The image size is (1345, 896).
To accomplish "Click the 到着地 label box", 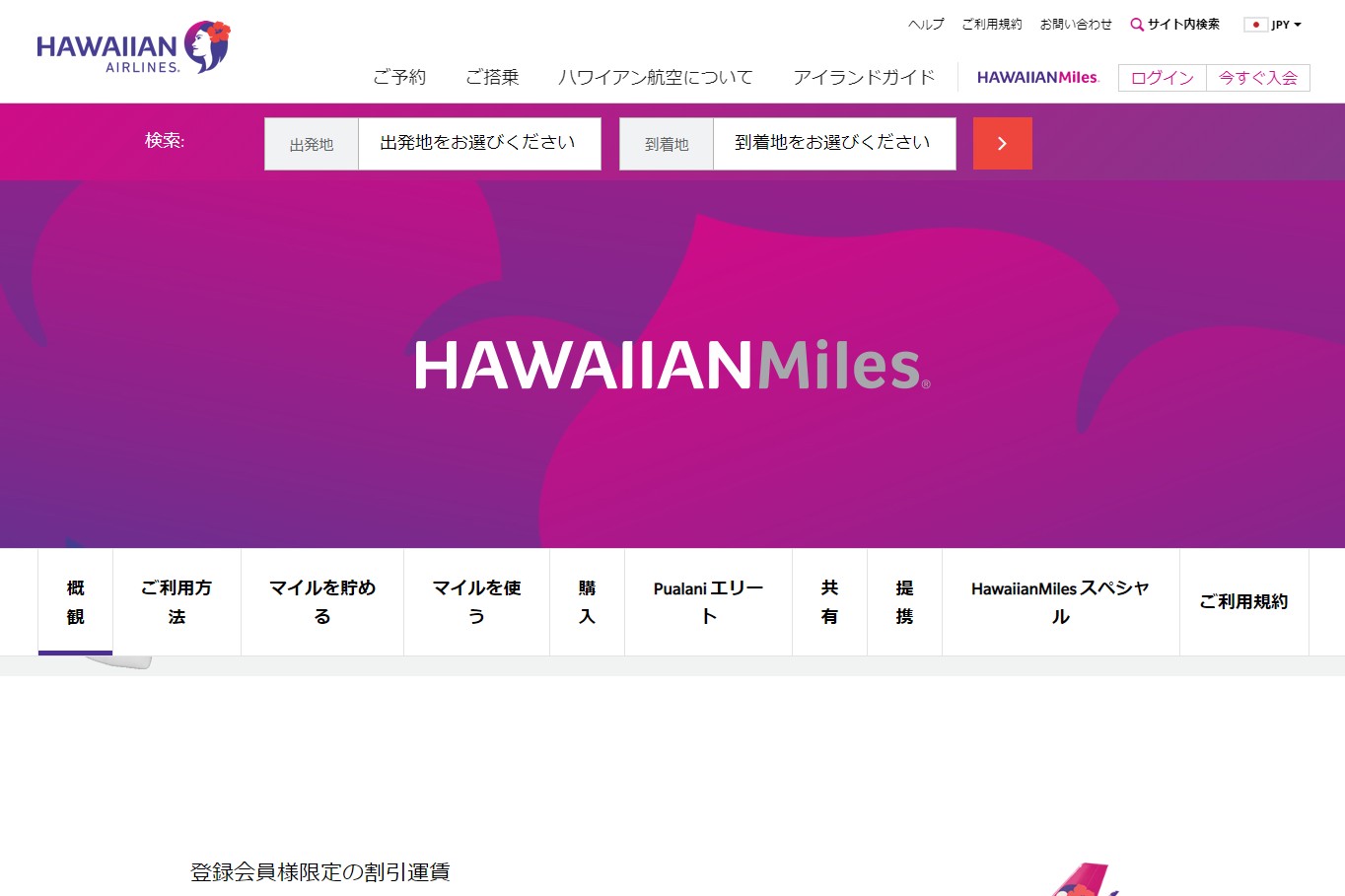I will pos(667,144).
